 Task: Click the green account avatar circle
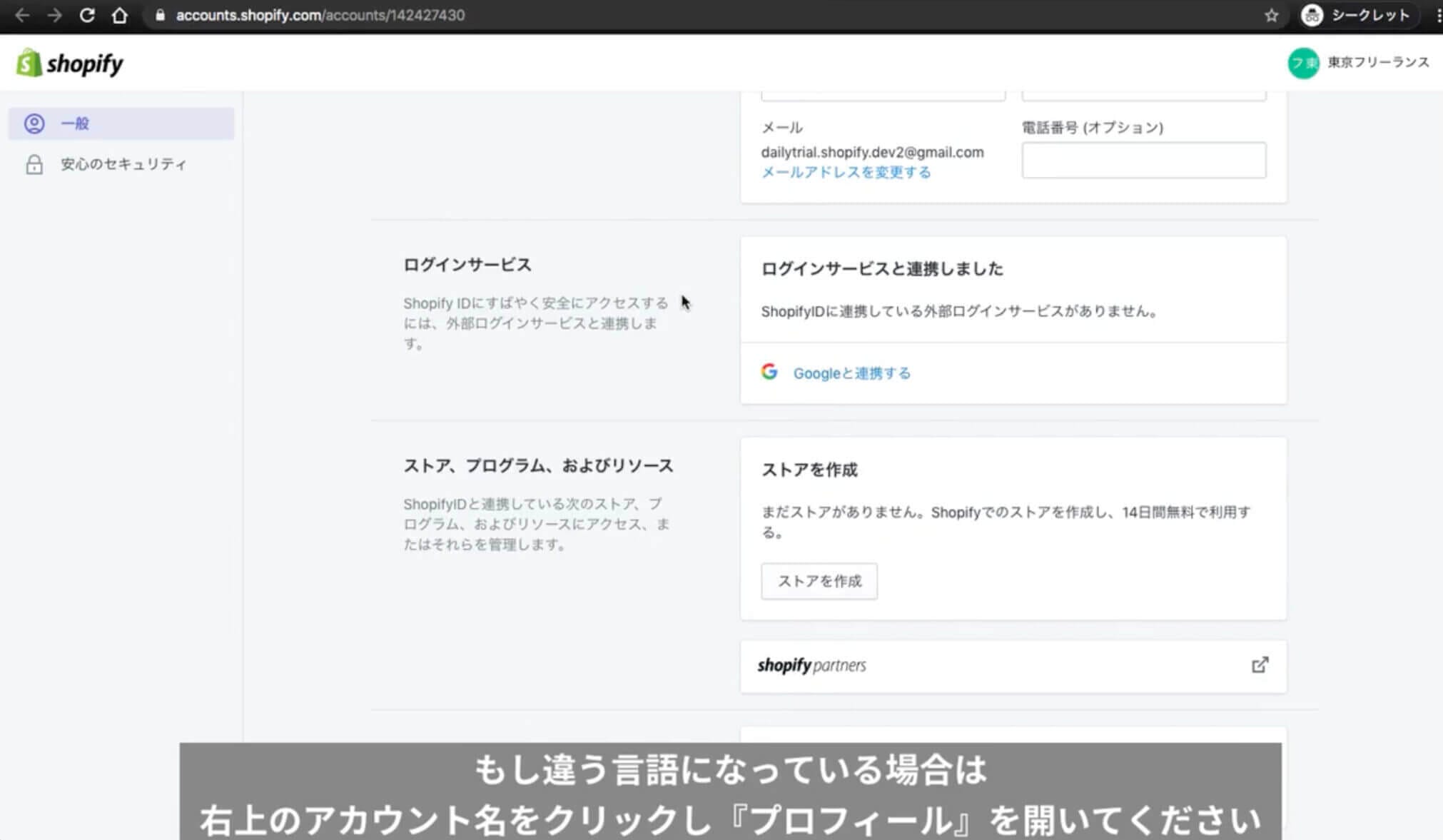click(x=1303, y=63)
